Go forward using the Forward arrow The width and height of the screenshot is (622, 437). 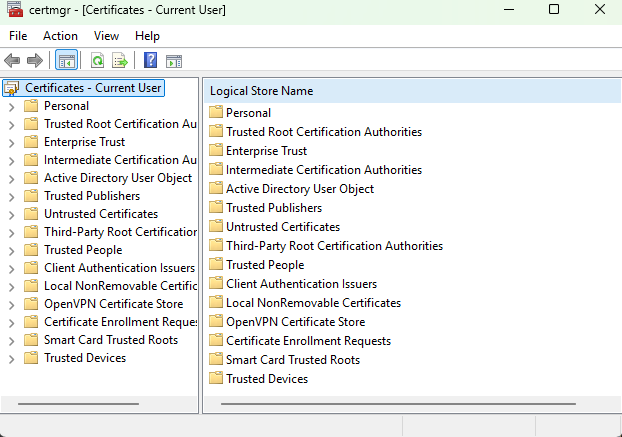coord(35,61)
